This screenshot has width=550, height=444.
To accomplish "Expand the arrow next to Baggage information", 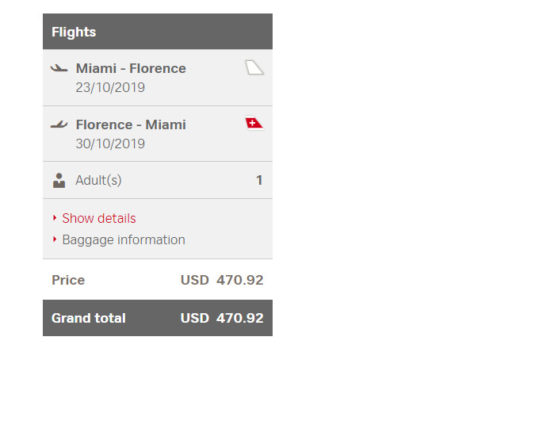I will (x=54, y=240).
